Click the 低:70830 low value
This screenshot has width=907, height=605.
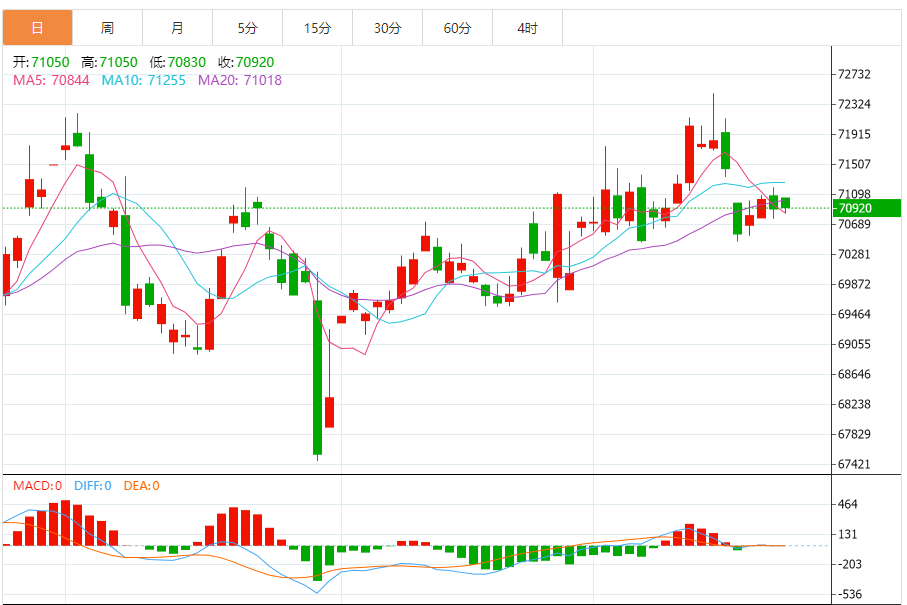coord(178,62)
